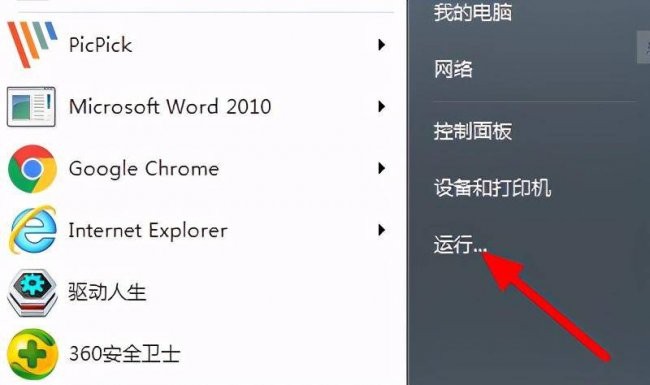Image resolution: width=650 pixels, height=385 pixels.
Task: Launch the Google Chrome icon
Action: (32, 169)
